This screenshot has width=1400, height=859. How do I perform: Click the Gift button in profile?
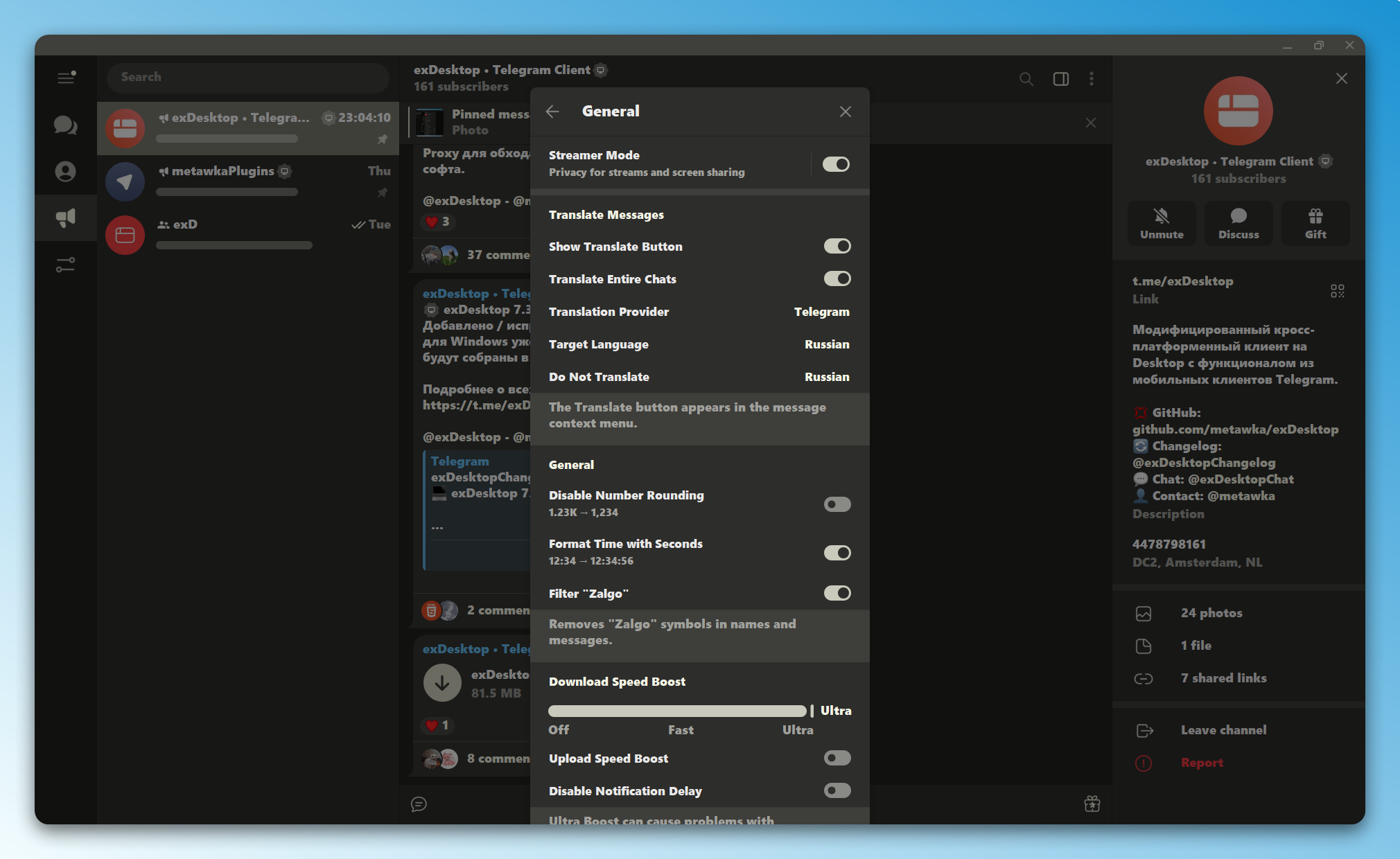(x=1315, y=223)
